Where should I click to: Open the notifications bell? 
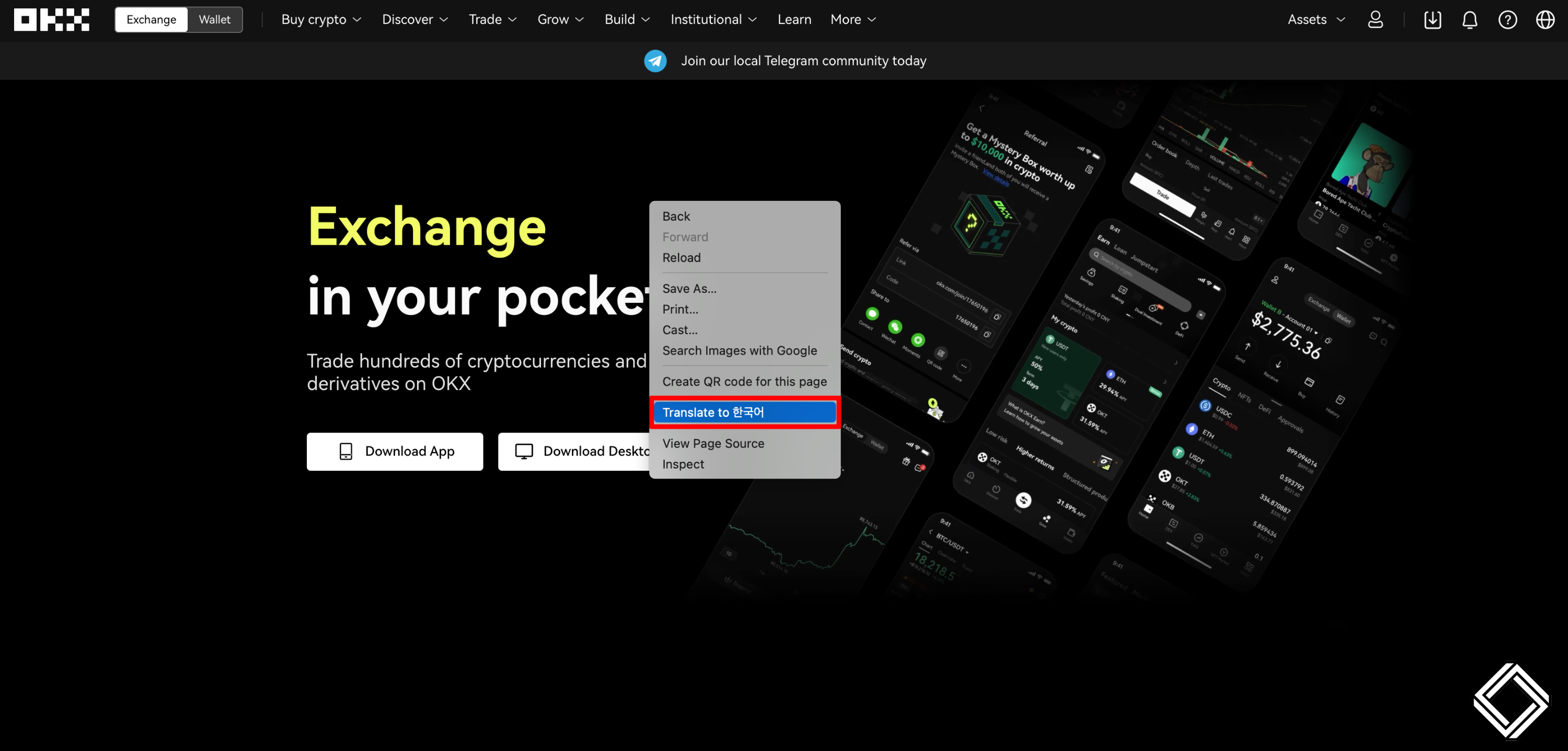(1469, 19)
